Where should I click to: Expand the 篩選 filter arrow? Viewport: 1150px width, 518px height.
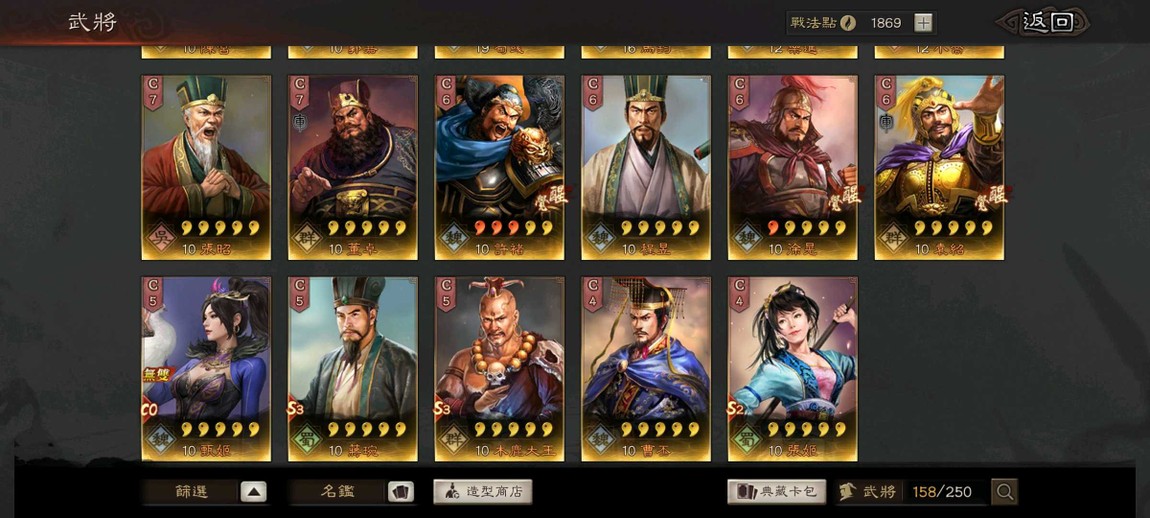point(253,492)
